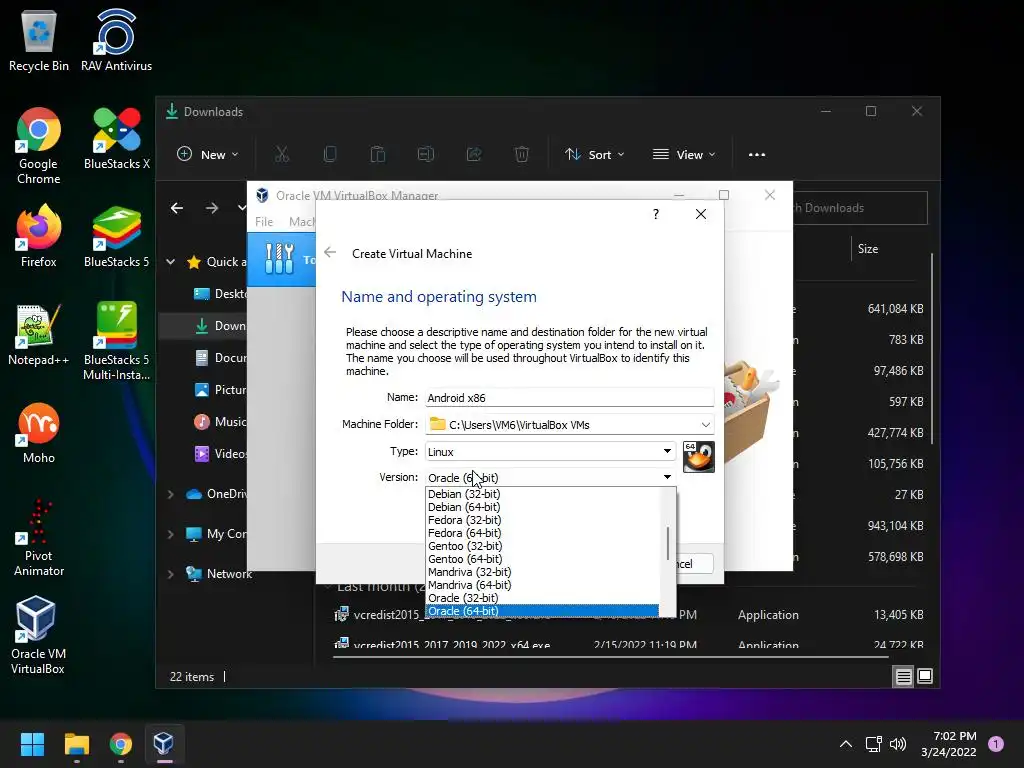Open File Explorer from the taskbar
The width and height of the screenshot is (1024, 768).
[76, 744]
